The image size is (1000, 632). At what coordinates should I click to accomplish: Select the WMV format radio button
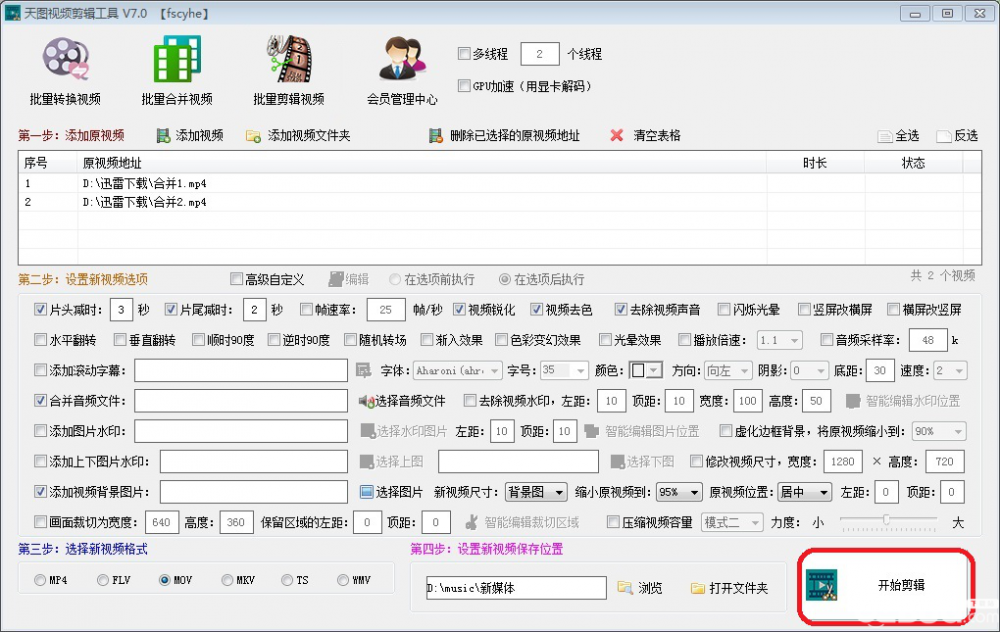tap(343, 580)
